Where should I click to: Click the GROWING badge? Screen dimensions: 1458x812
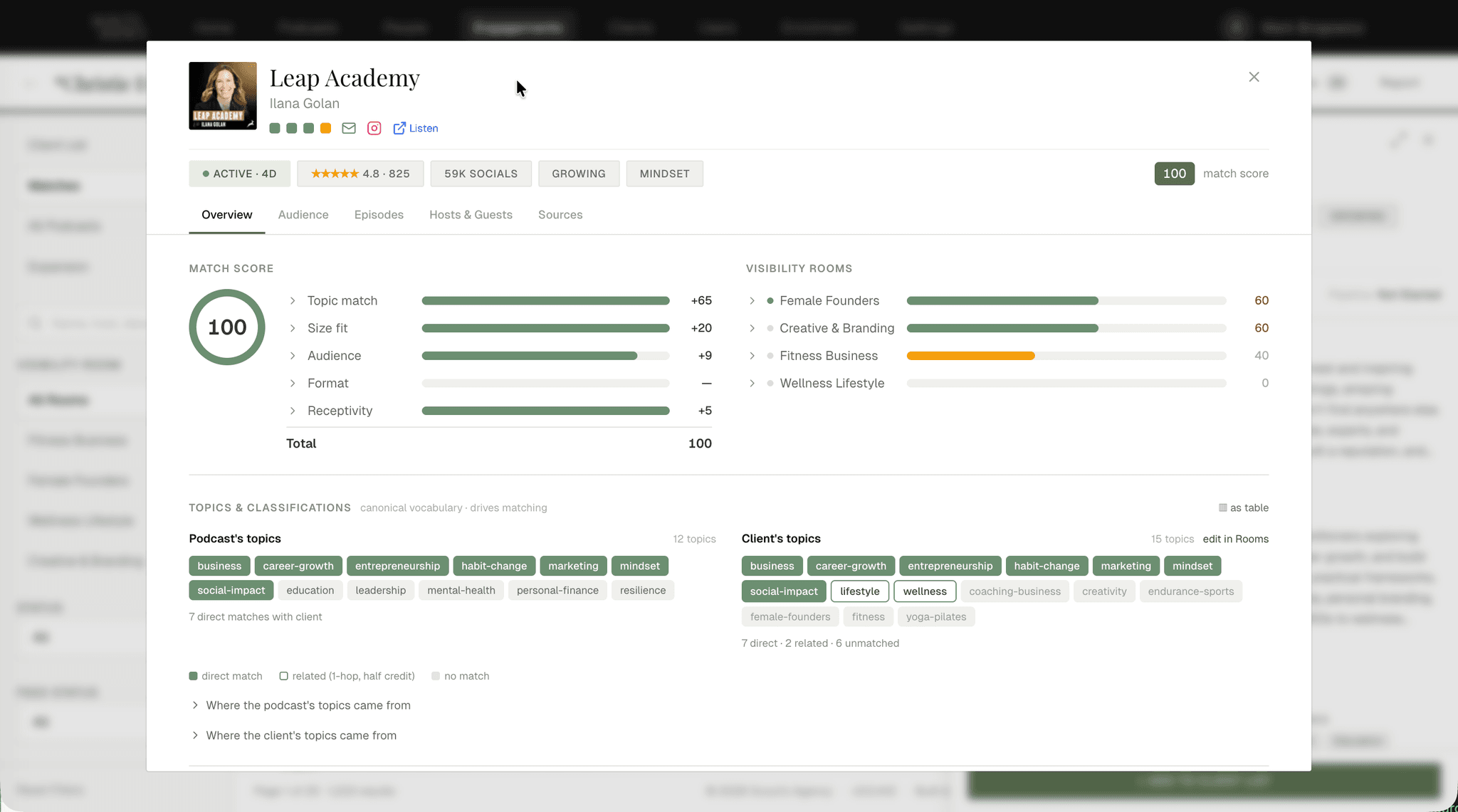pyautogui.click(x=579, y=174)
